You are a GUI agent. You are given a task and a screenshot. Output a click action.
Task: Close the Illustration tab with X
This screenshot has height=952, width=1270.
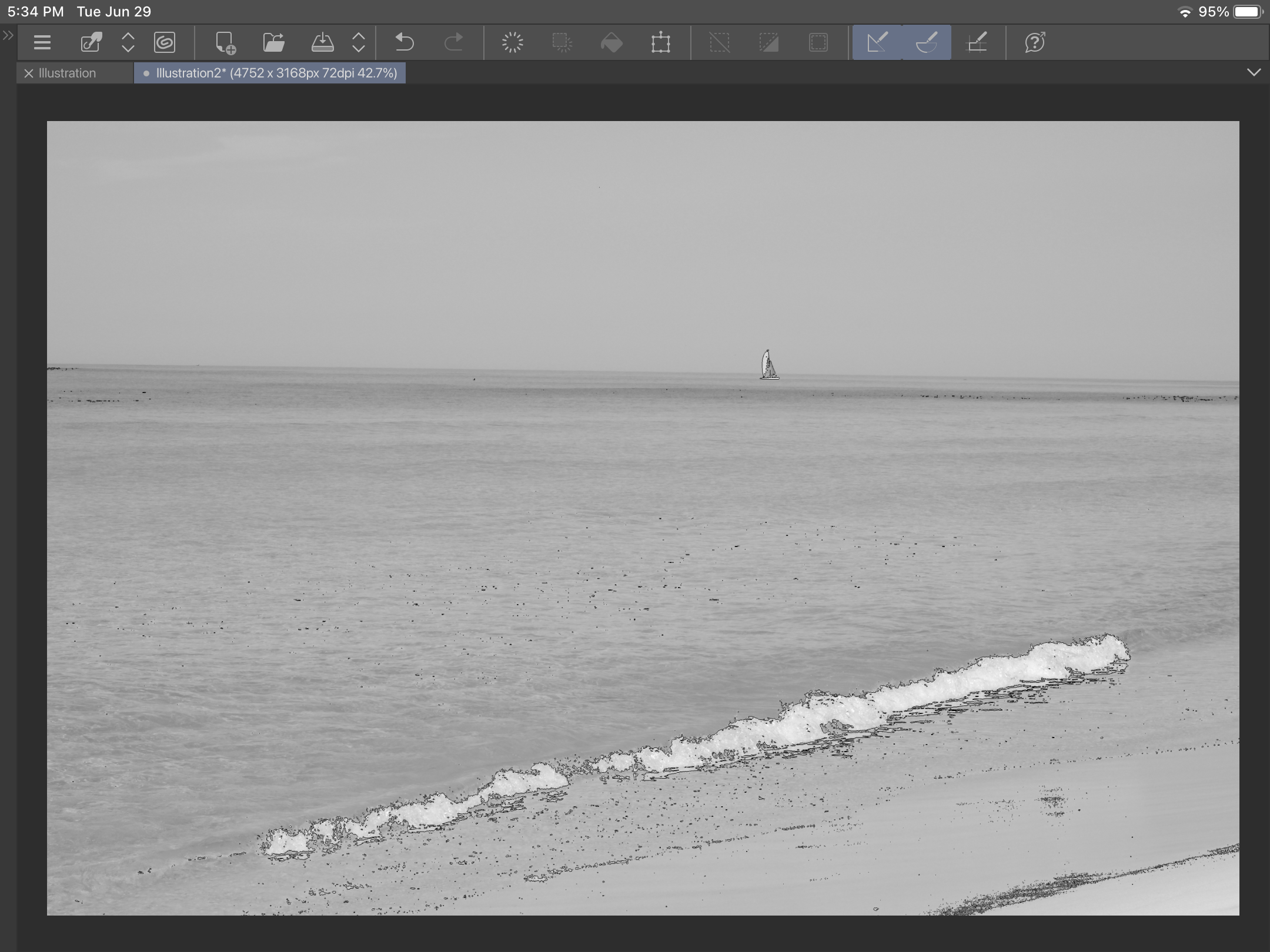(28, 73)
